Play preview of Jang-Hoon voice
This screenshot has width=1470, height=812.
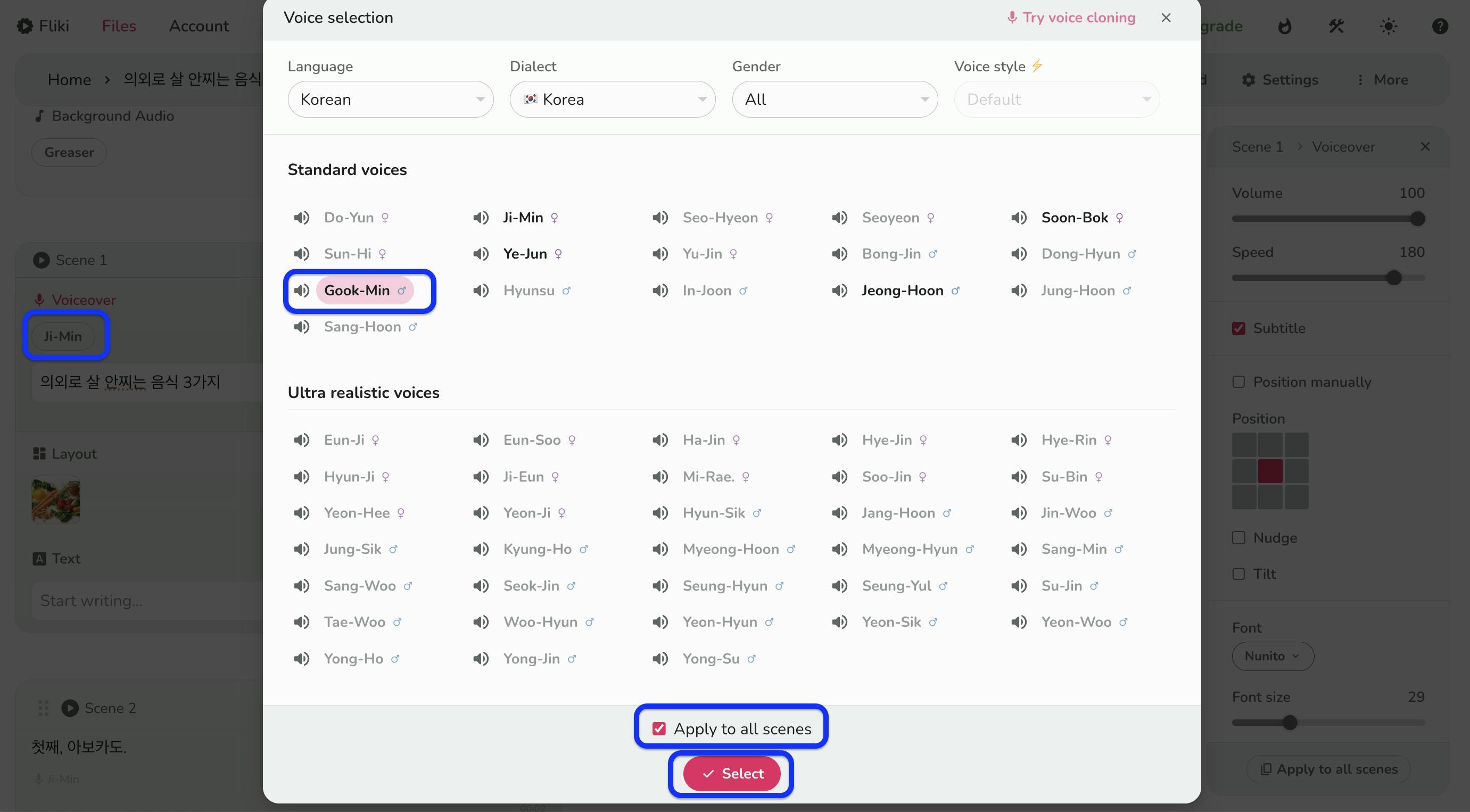point(839,513)
